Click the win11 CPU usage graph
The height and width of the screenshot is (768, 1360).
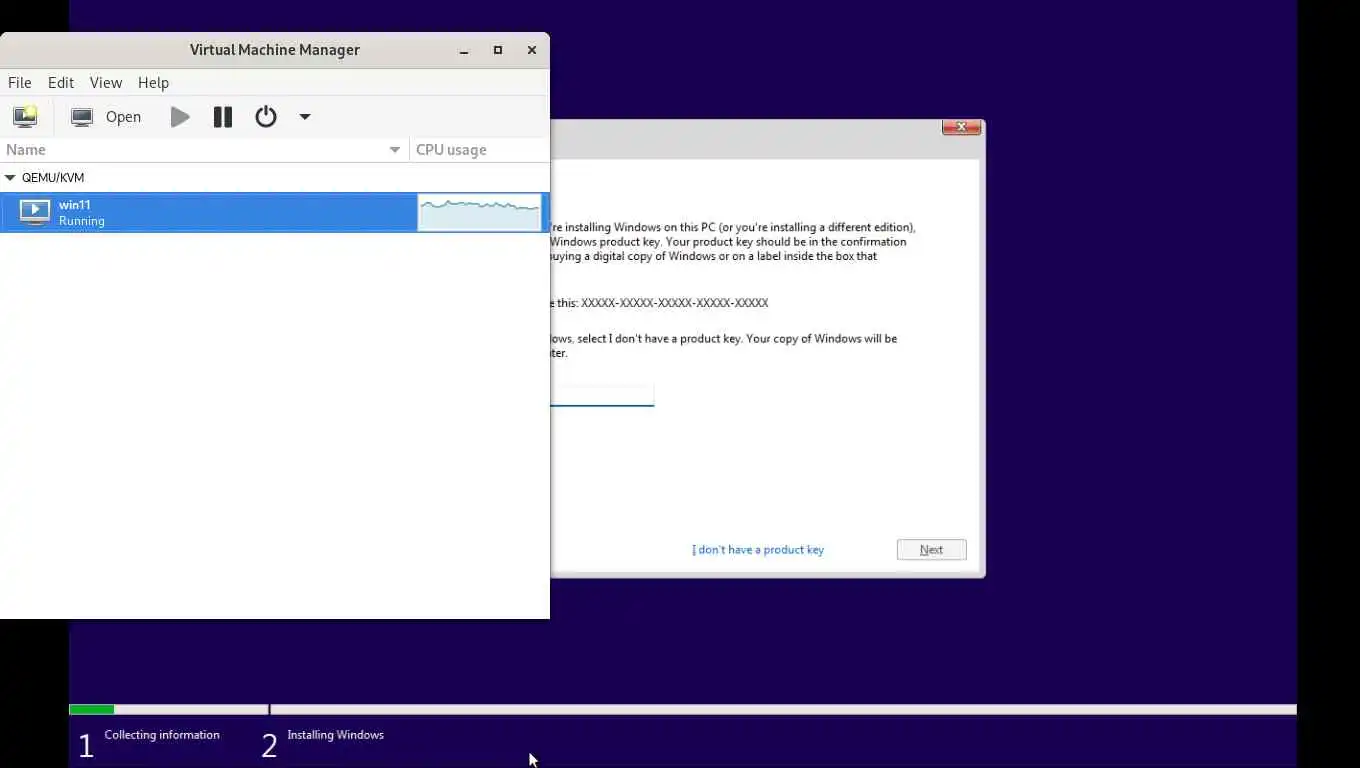pos(480,212)
